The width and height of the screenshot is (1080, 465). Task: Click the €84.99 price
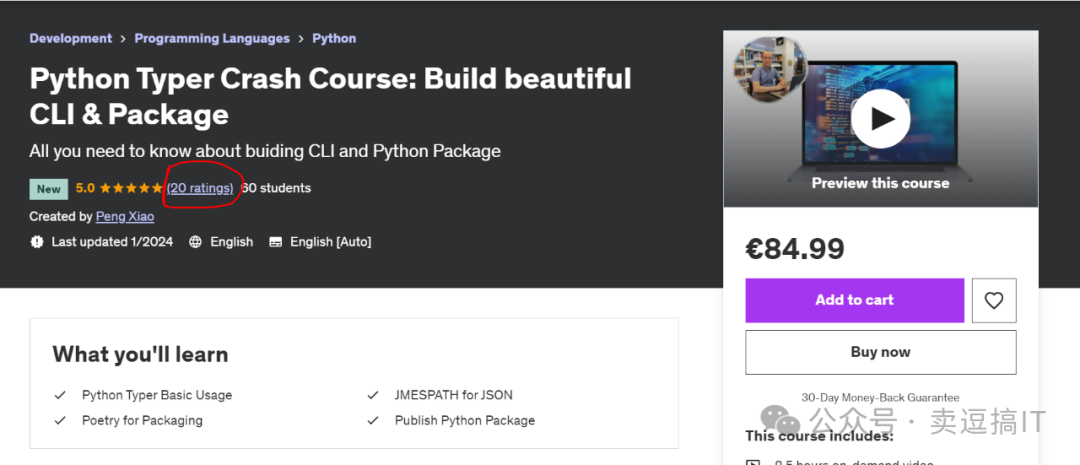(x=795, y=249)
